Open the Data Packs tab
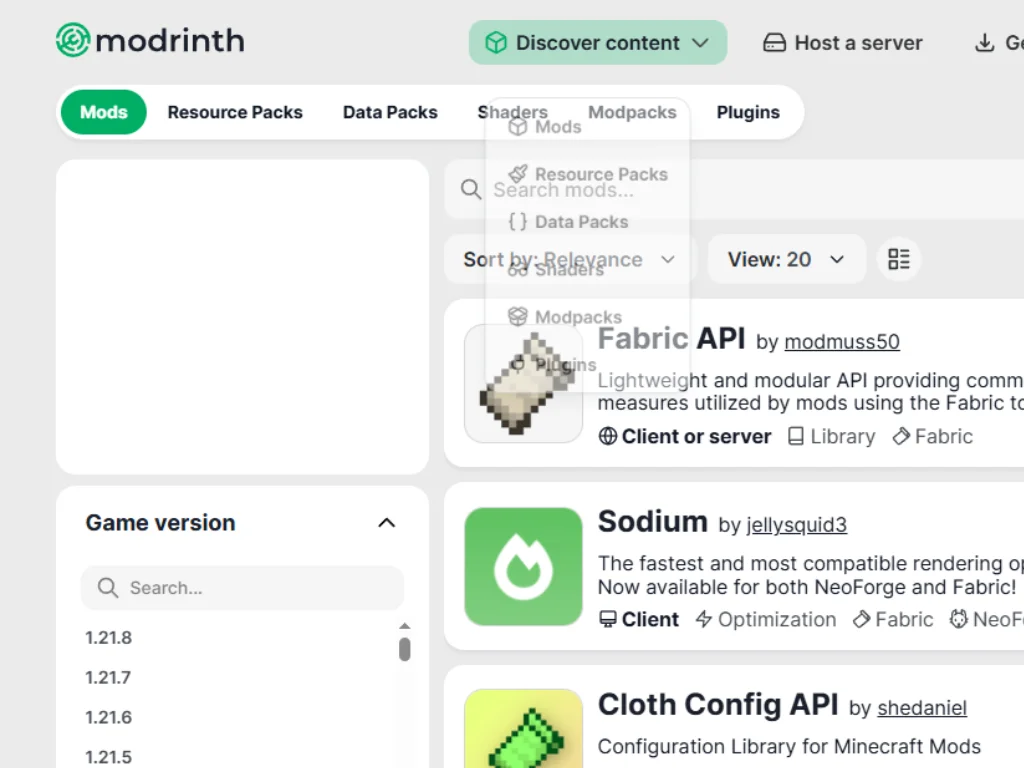Image resolution: width=1024 pixels, height=768 pixels. coord(390,112)
